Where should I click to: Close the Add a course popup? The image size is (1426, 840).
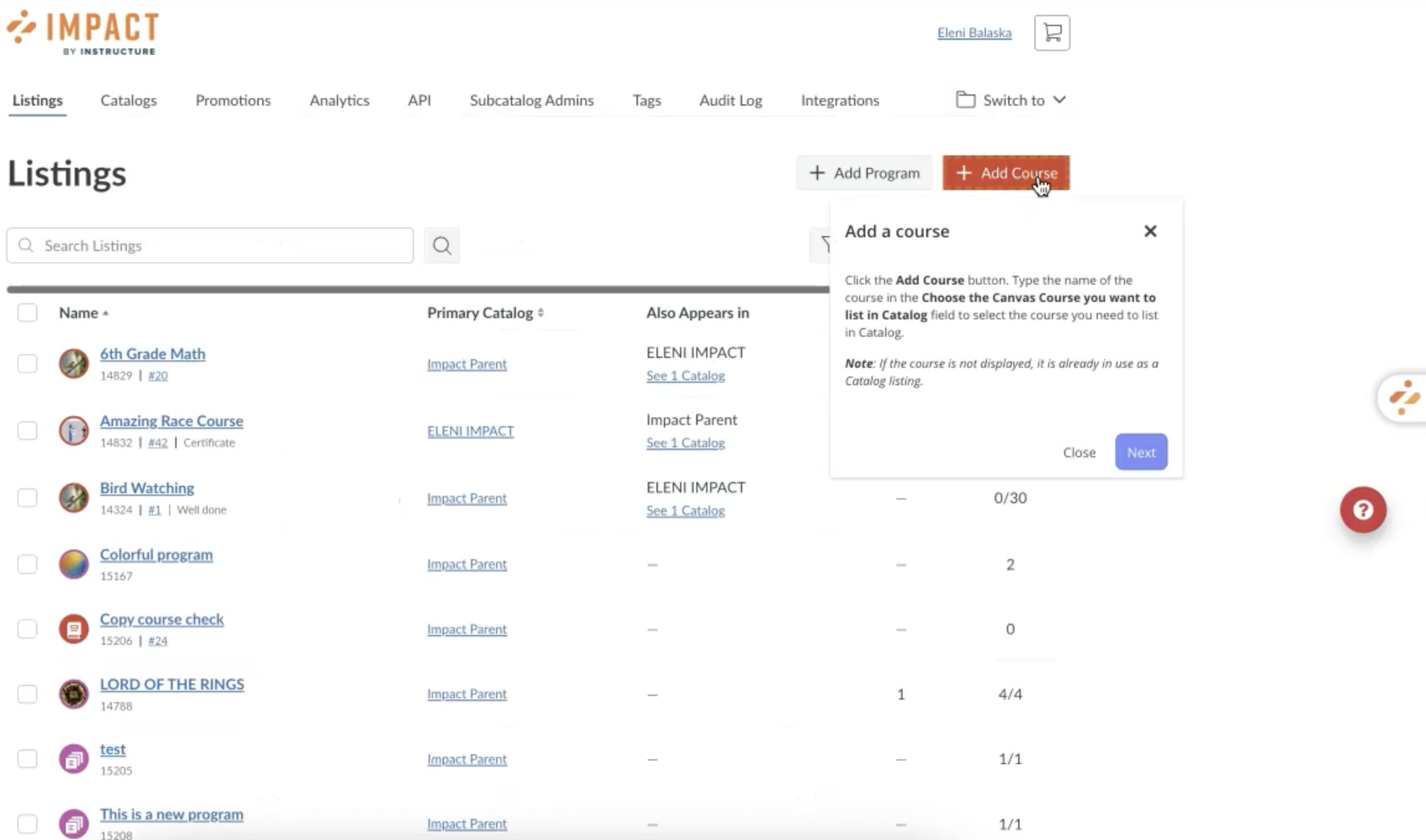pos(1150,231)
